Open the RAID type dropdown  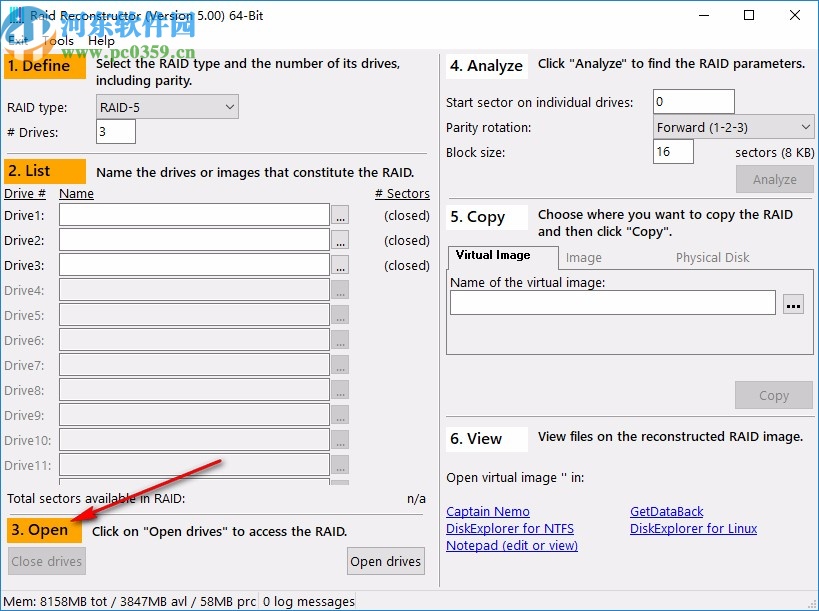167,107
